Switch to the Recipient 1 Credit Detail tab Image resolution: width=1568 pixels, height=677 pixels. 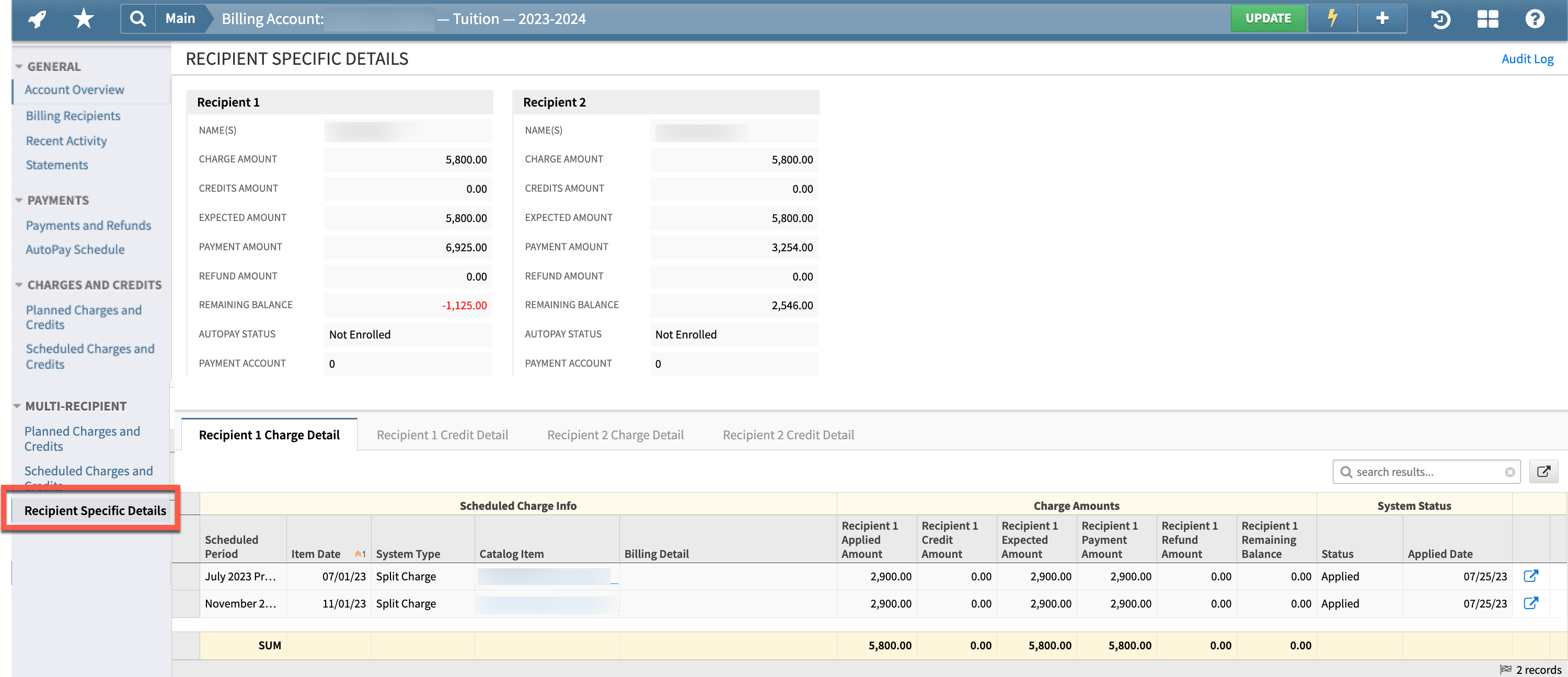click(x=442, y=434)
